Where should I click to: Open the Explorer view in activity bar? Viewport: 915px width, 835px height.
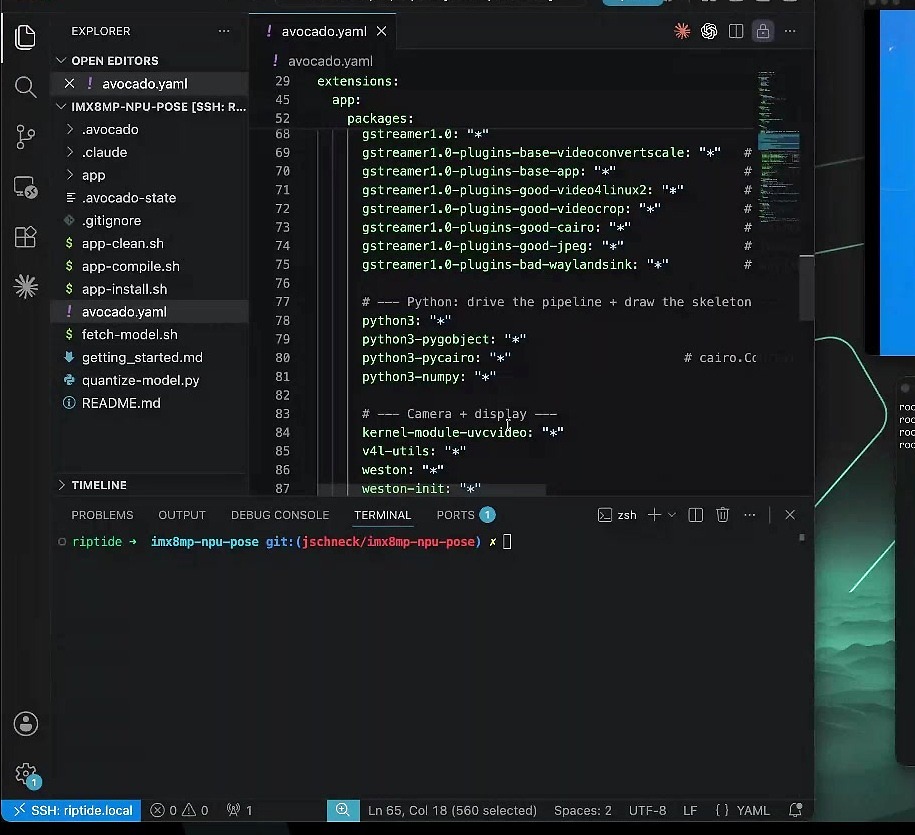(x=25, y=37)
